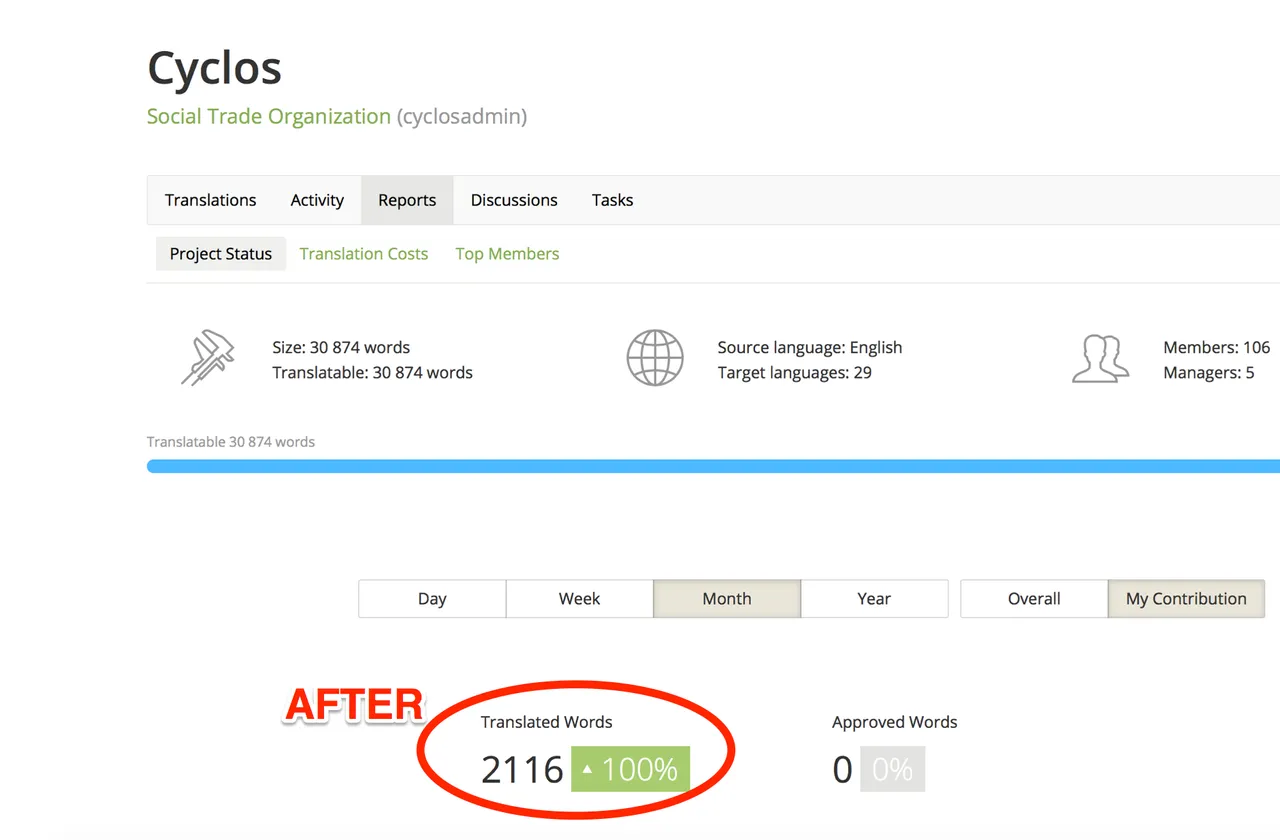Click 'Translatable: 30 874 words' line
This screenshot has width=1280, height=840.
pyautogui.click(x=372, y=372)
